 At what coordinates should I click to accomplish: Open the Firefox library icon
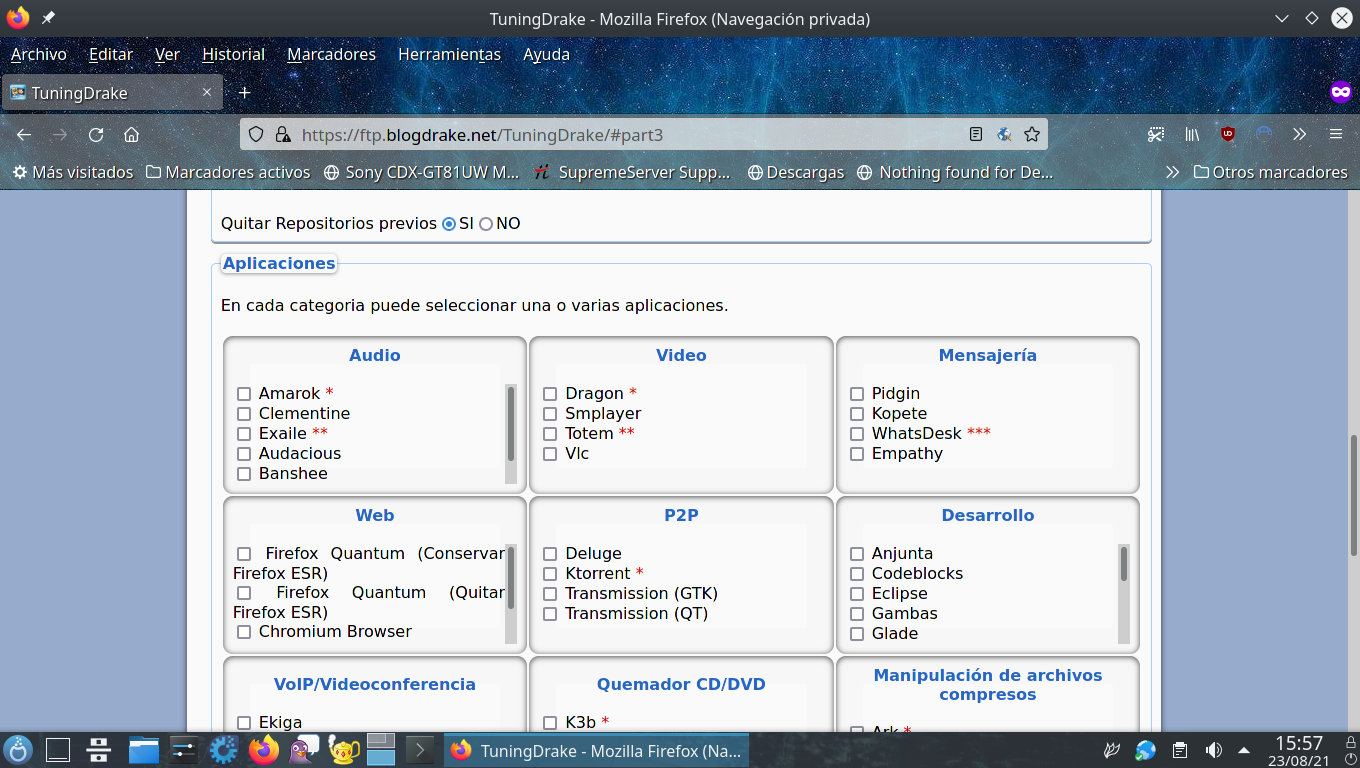(x=1192, y=134)
